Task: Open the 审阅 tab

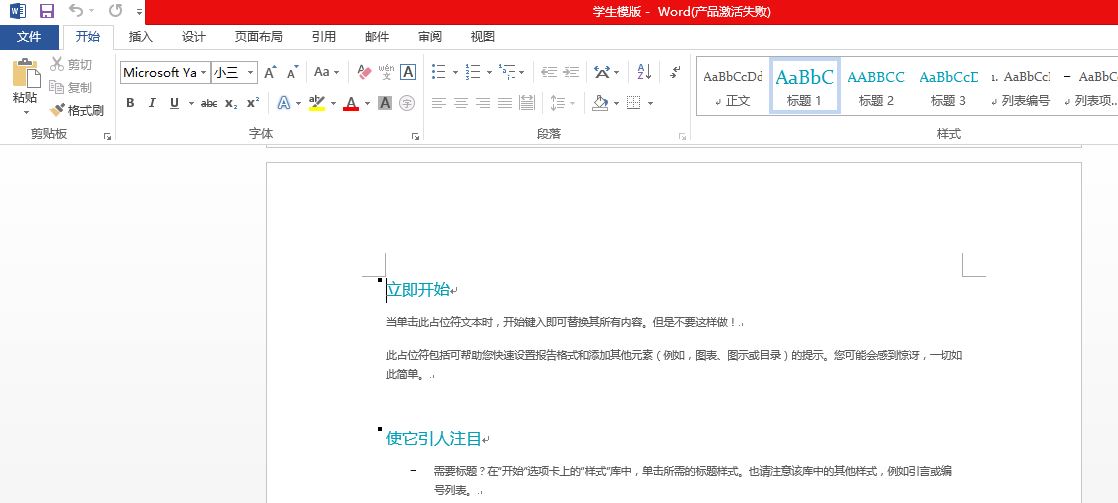Action: [x=430, y=37]
